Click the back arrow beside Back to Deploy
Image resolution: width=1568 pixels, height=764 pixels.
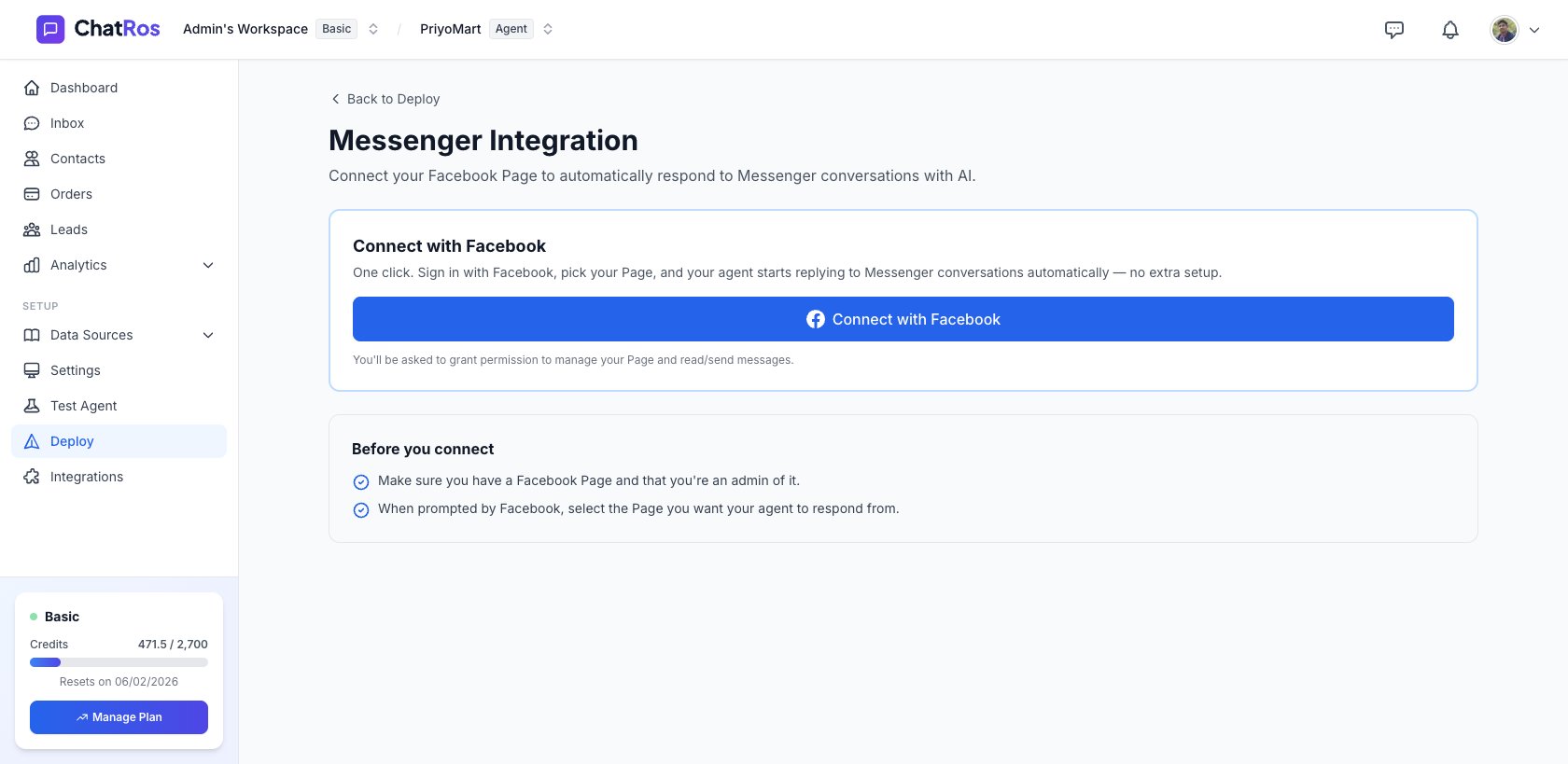click(335, 99)
